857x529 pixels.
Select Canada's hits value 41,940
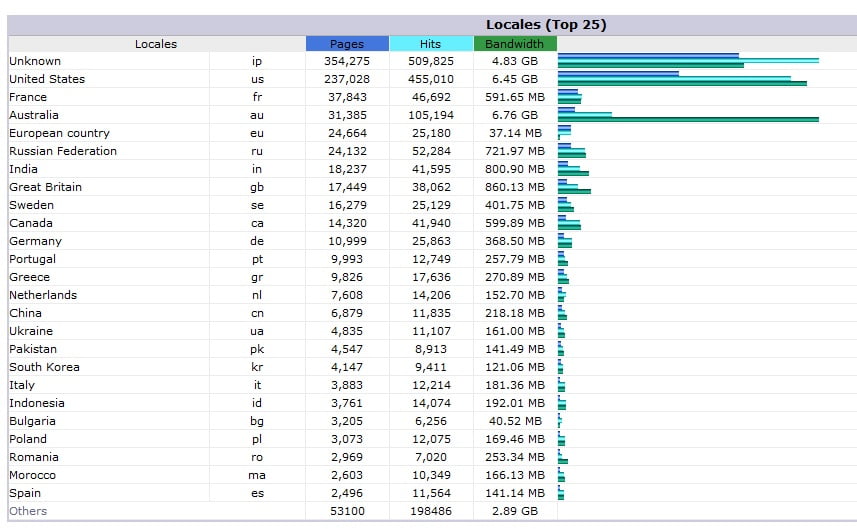pos(430,223)
